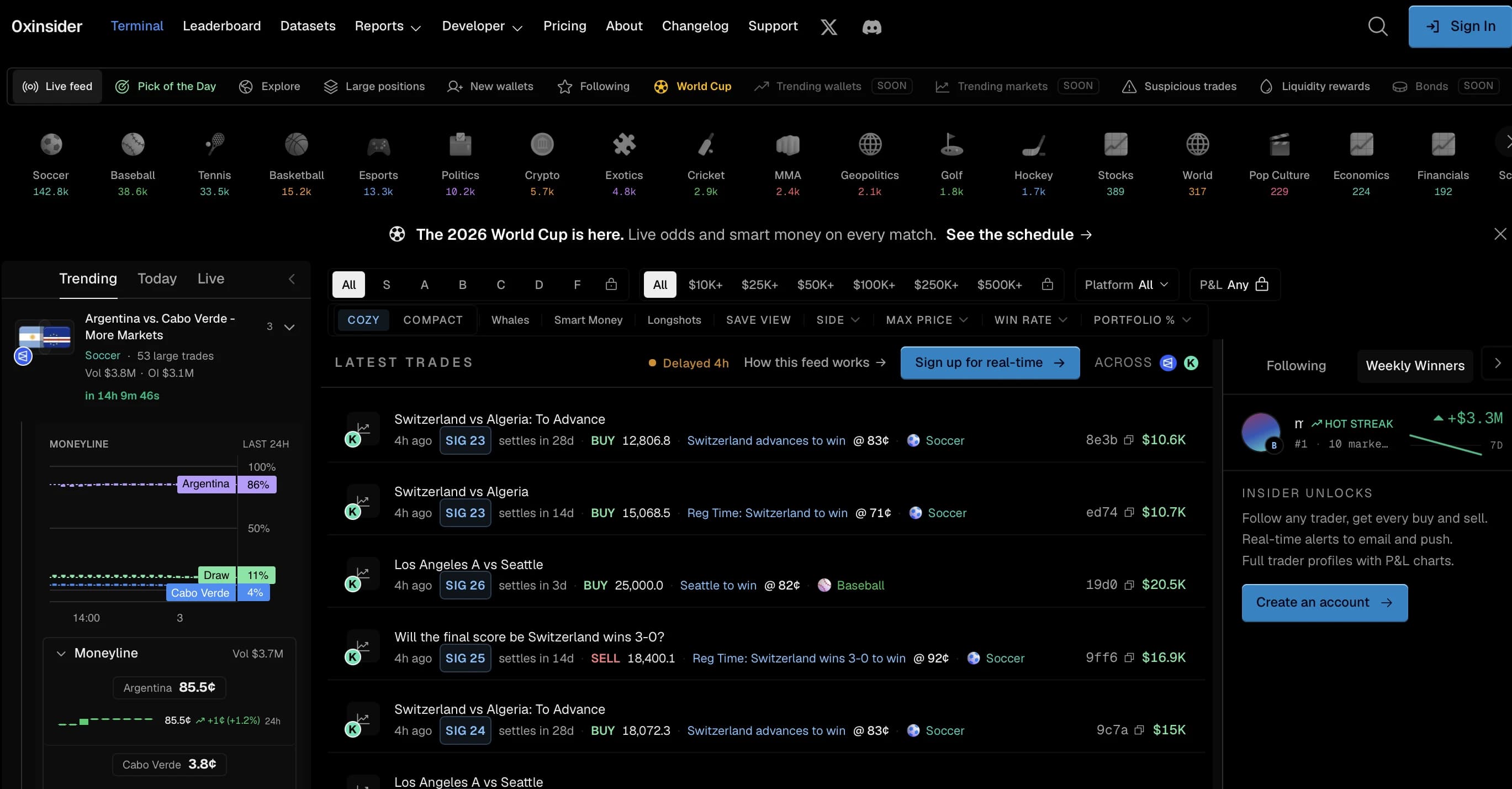Viewport: 1512px width, 789px height.
Task: Dismiss the World Cup banner
Action: pyautogui.click(x=1500, y=234)
